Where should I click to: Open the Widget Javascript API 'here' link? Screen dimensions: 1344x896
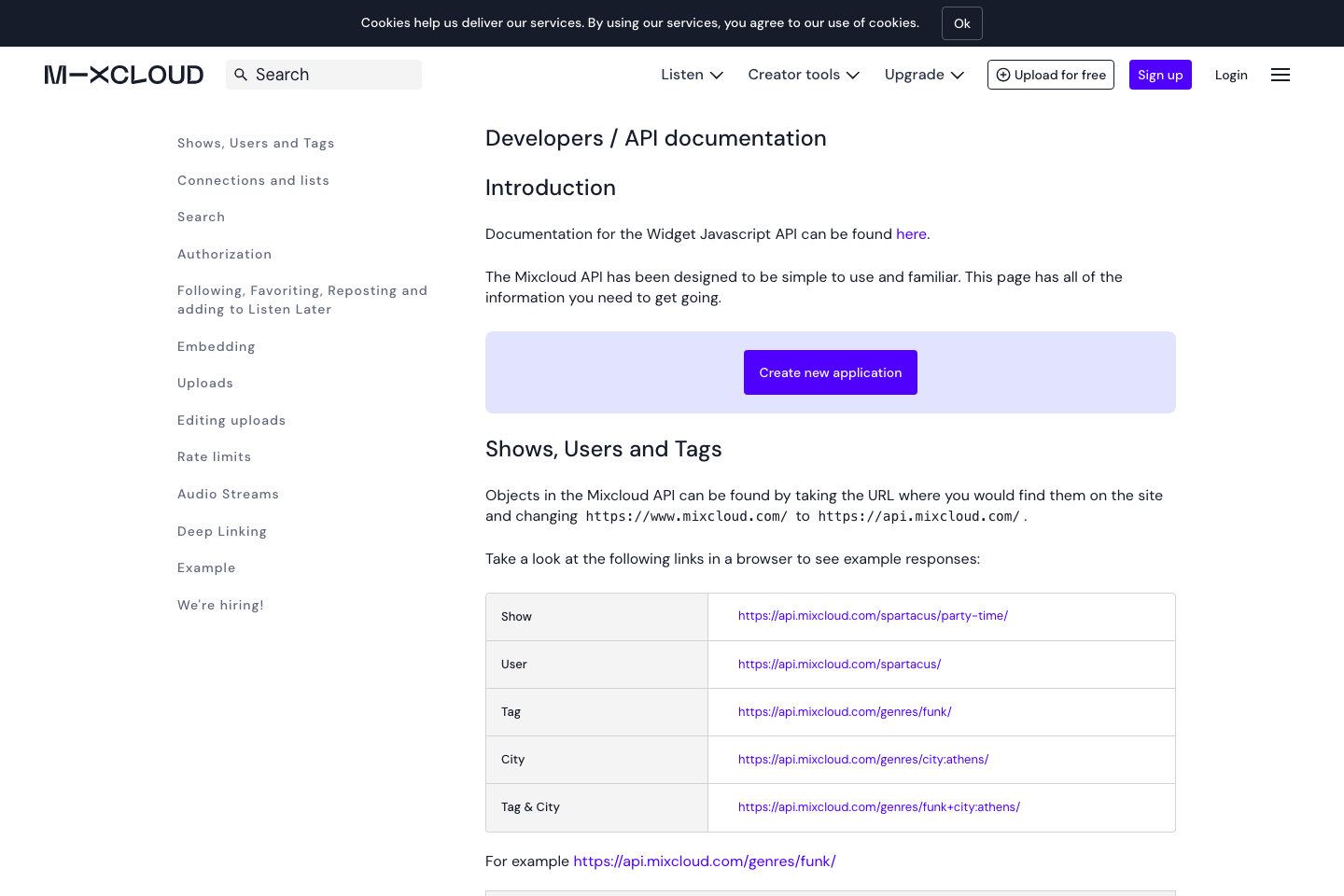point(911,233)
